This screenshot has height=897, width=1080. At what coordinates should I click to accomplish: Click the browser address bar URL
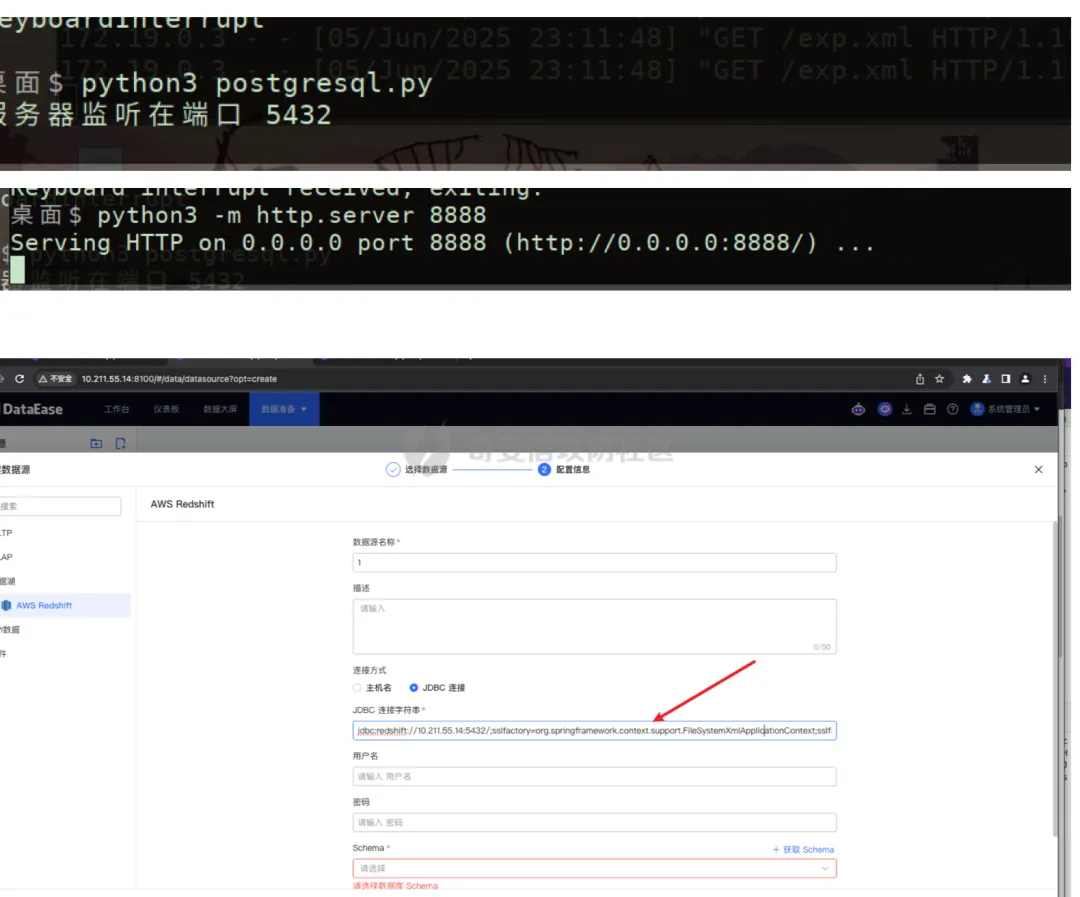pyautogui.click(x=179, y=379)
